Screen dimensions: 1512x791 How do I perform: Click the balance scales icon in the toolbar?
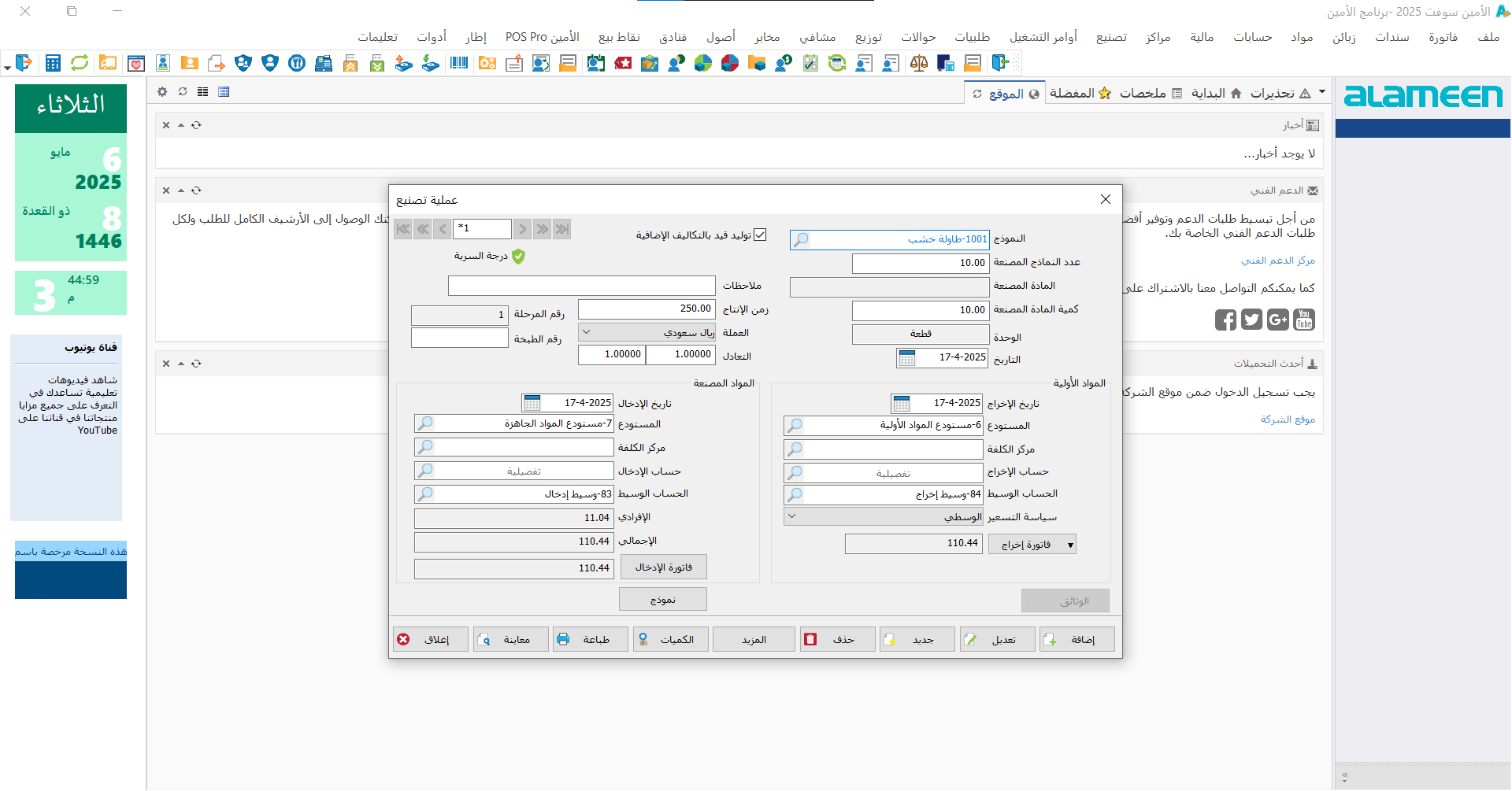click(918, 63)
